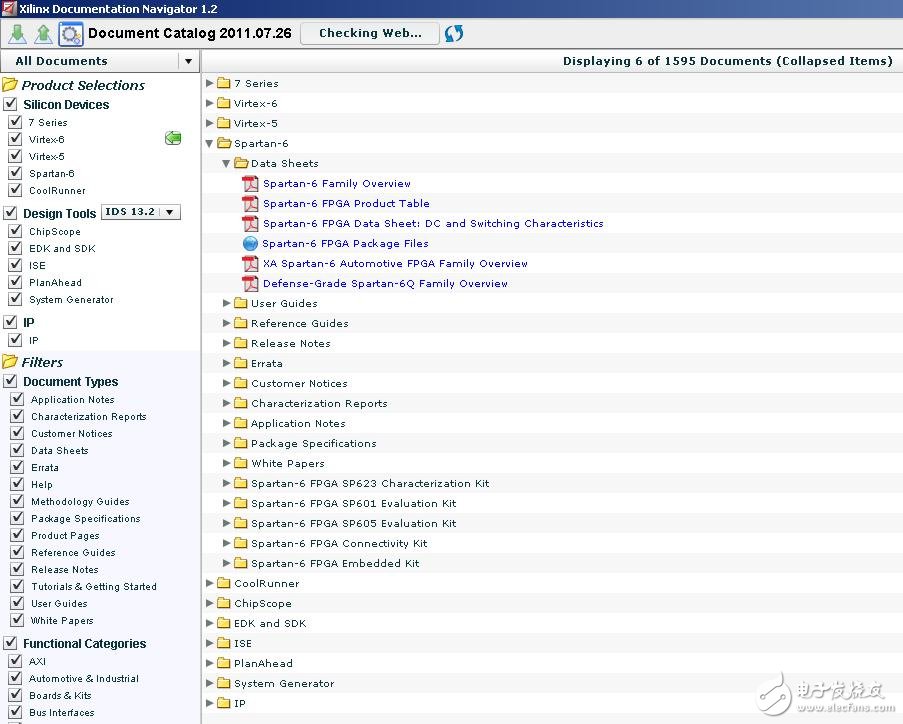
Task: Select the Virtex-5 folder in the tree
Action: 255,124
